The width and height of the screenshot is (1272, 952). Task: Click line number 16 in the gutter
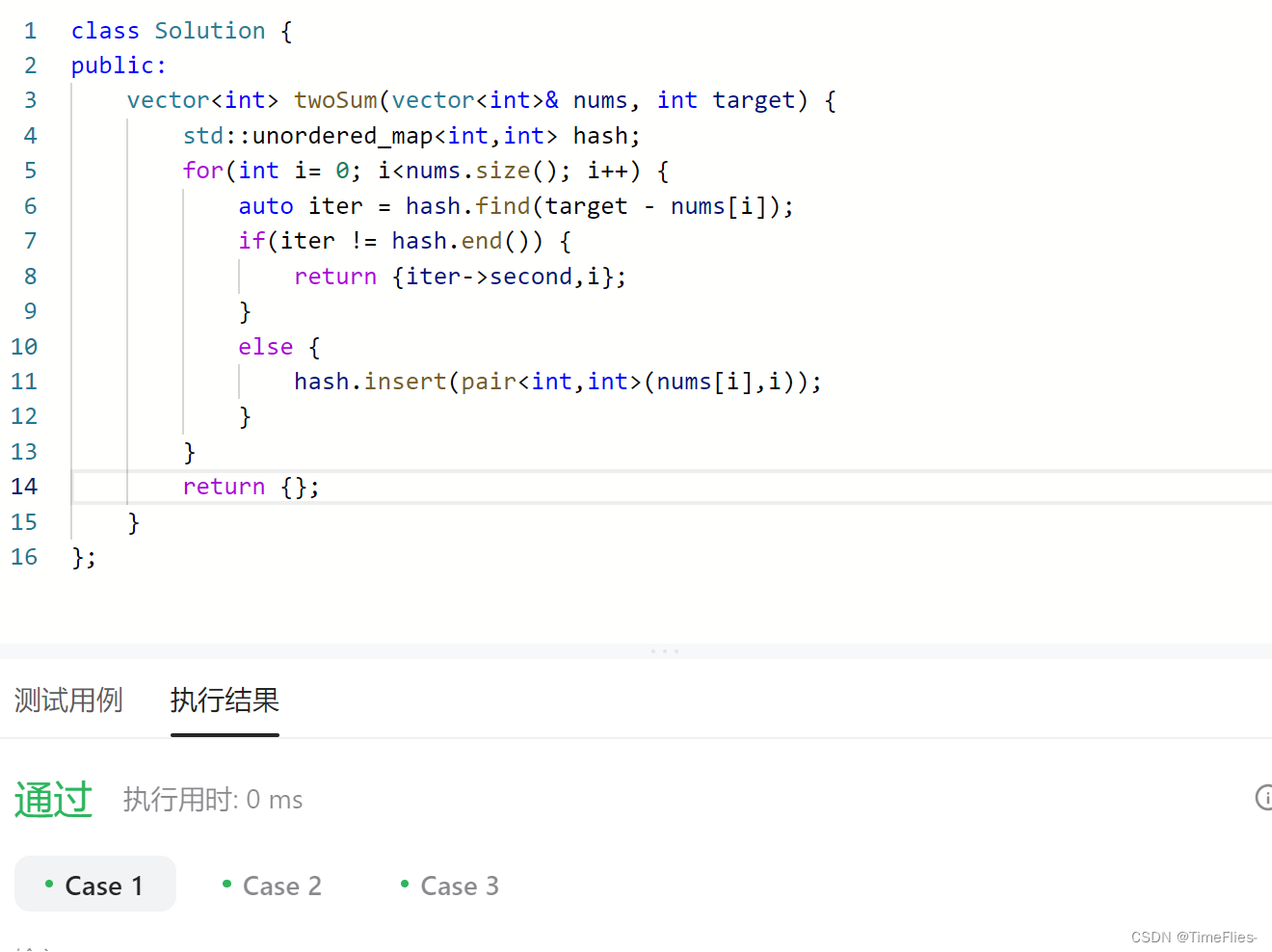[24, 557]
